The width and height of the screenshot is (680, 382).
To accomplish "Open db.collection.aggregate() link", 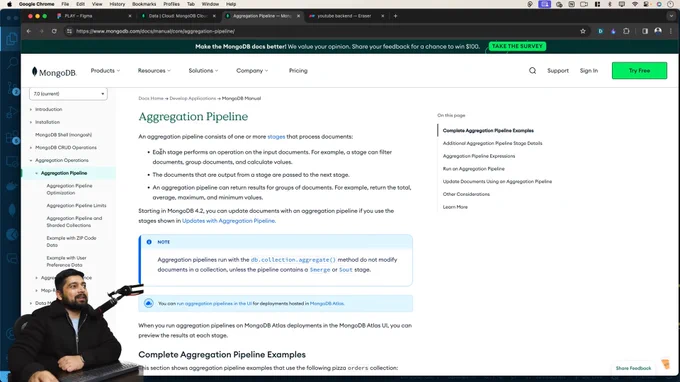I will pos(293,260).
